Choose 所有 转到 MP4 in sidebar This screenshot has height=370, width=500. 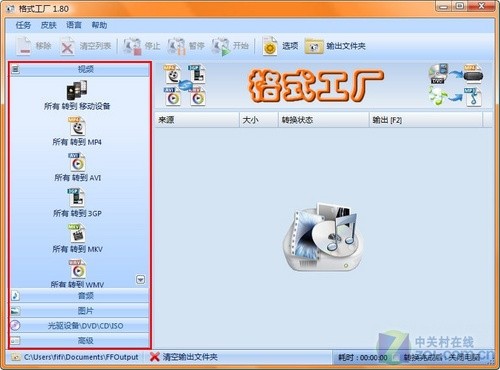coord(77,132)
